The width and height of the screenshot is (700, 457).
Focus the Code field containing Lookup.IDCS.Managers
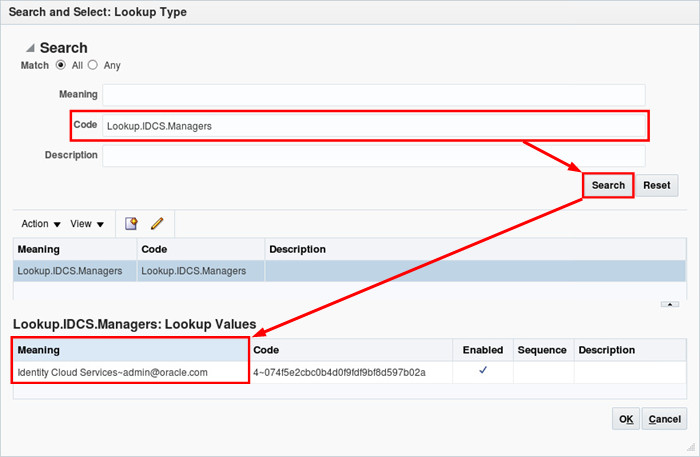[373, 126]
